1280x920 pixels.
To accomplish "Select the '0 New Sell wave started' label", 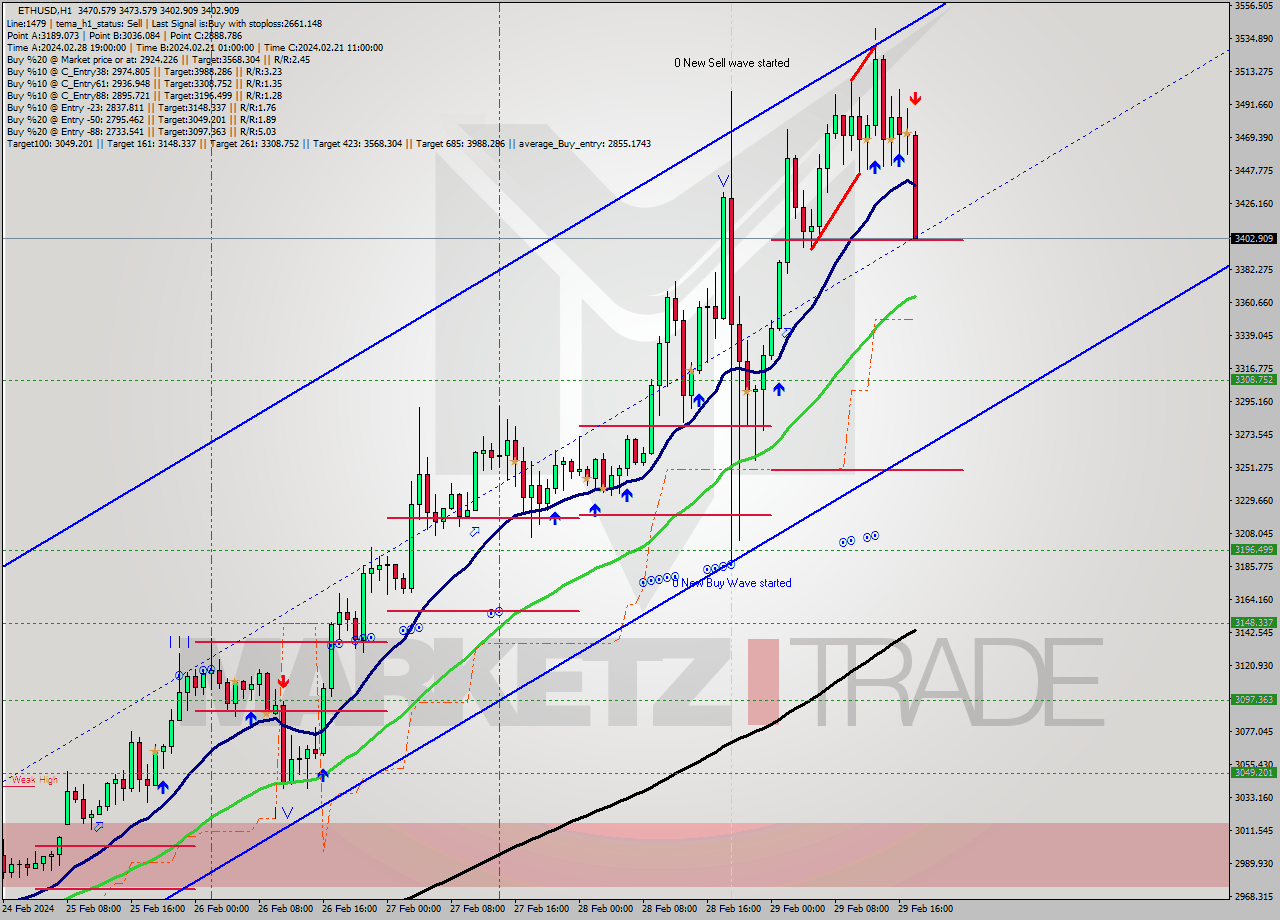I will pyautogui.click(x=732, y=63).
